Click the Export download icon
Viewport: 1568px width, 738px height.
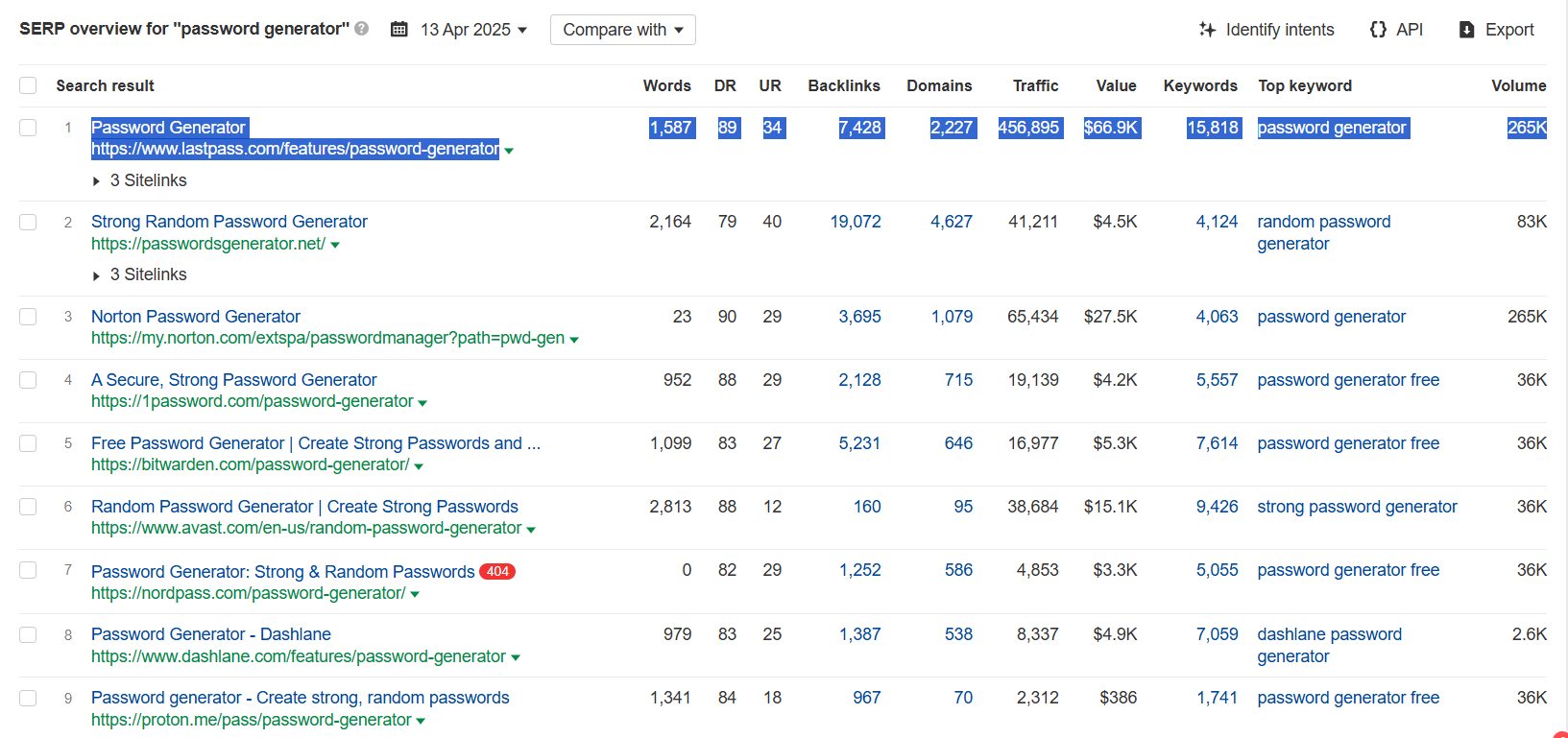click(1466, 30)
